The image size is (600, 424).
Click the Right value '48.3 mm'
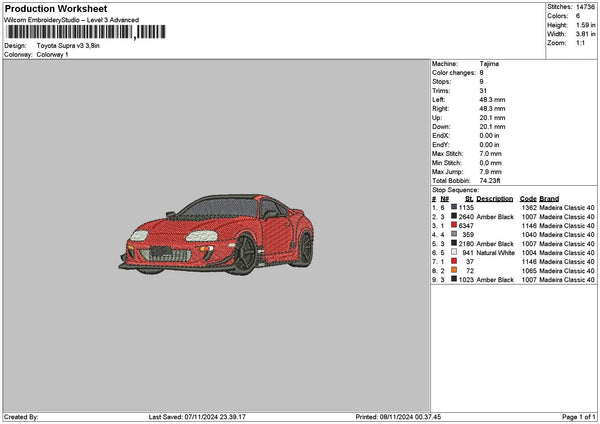[x=492, y=109]
